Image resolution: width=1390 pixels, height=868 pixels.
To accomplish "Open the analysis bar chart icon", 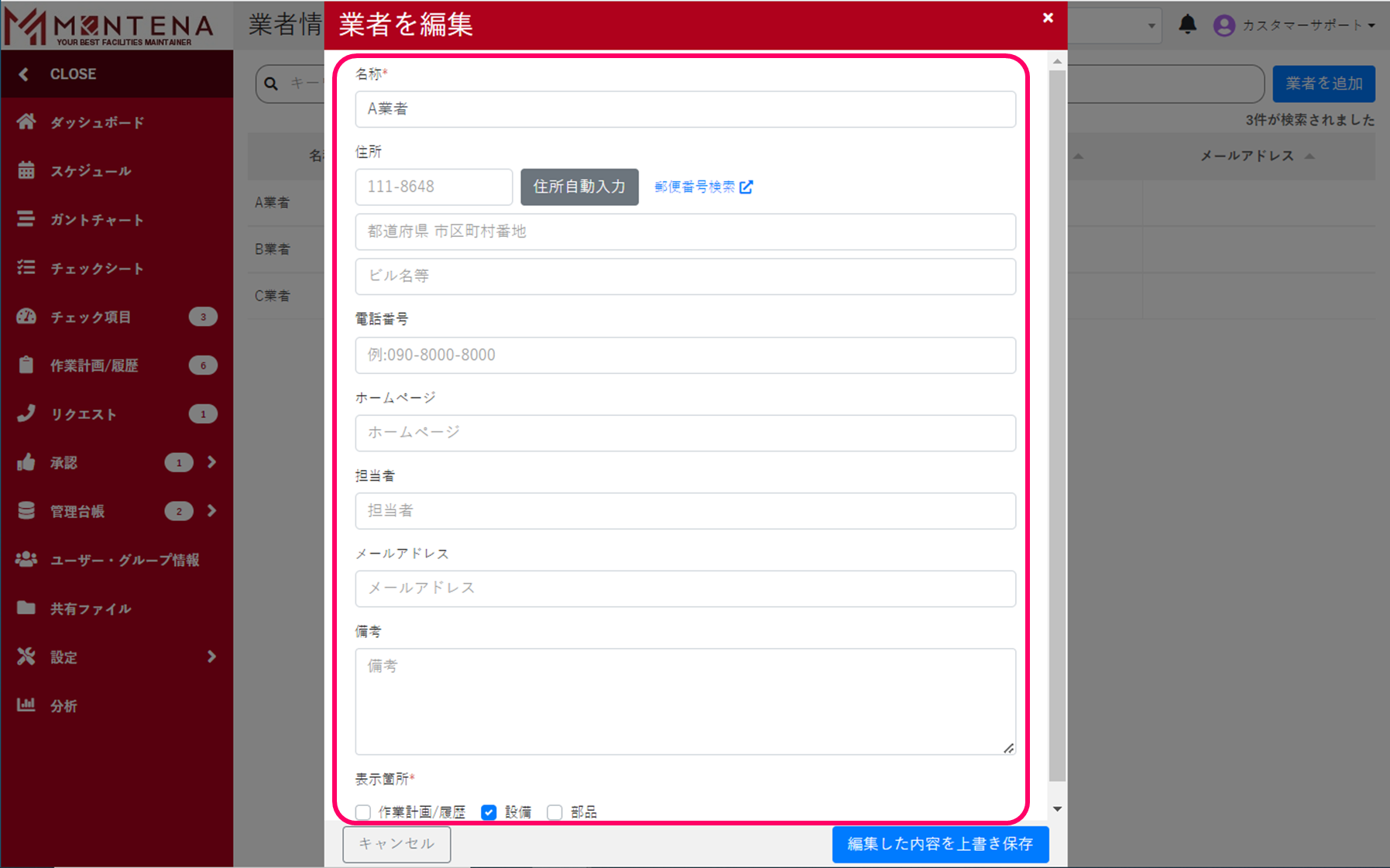I will [26, 705].
